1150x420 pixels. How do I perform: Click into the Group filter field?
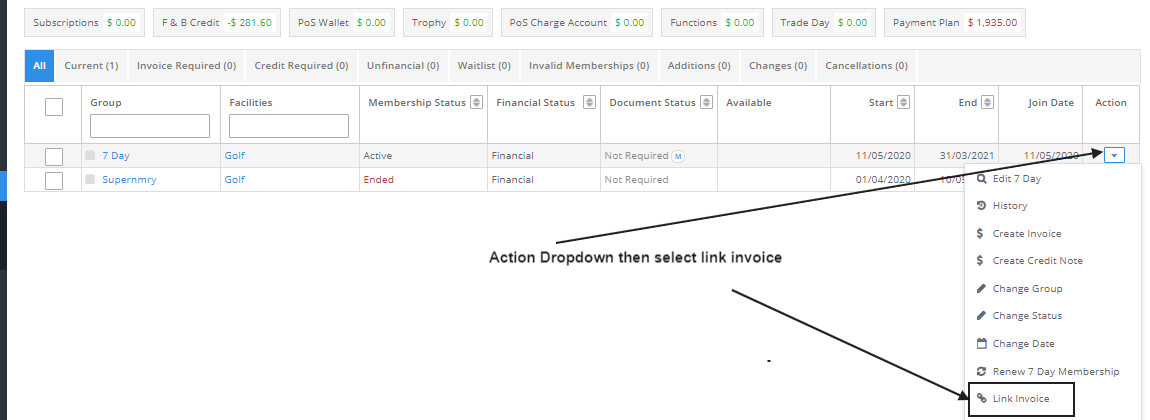(x=150, y=126)
